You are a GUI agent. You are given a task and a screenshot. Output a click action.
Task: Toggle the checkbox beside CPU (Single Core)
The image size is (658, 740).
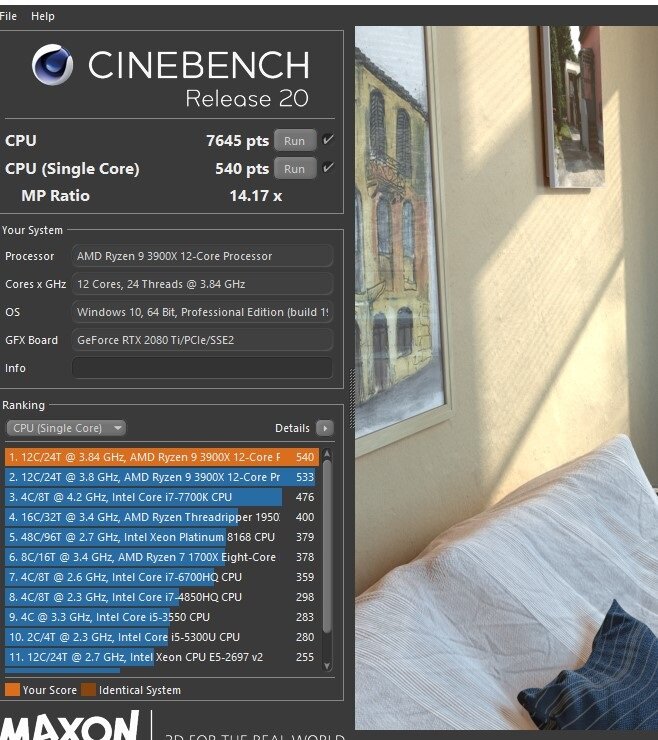point(328,168)
